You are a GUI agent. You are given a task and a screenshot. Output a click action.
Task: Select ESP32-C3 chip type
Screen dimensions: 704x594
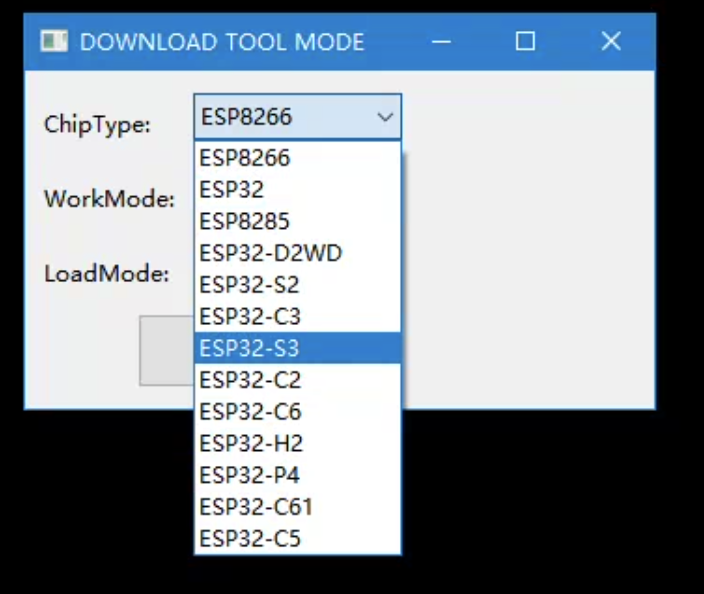point(297,317)
